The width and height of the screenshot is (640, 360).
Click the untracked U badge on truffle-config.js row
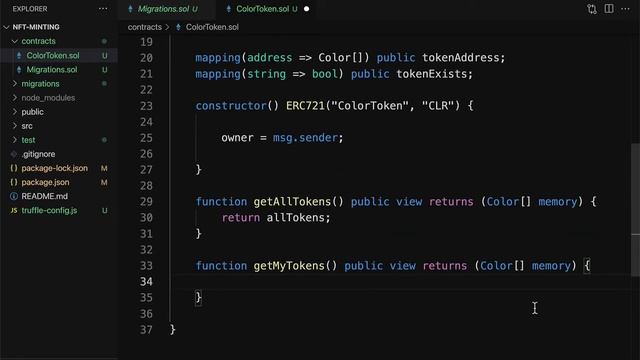point(104,211)
